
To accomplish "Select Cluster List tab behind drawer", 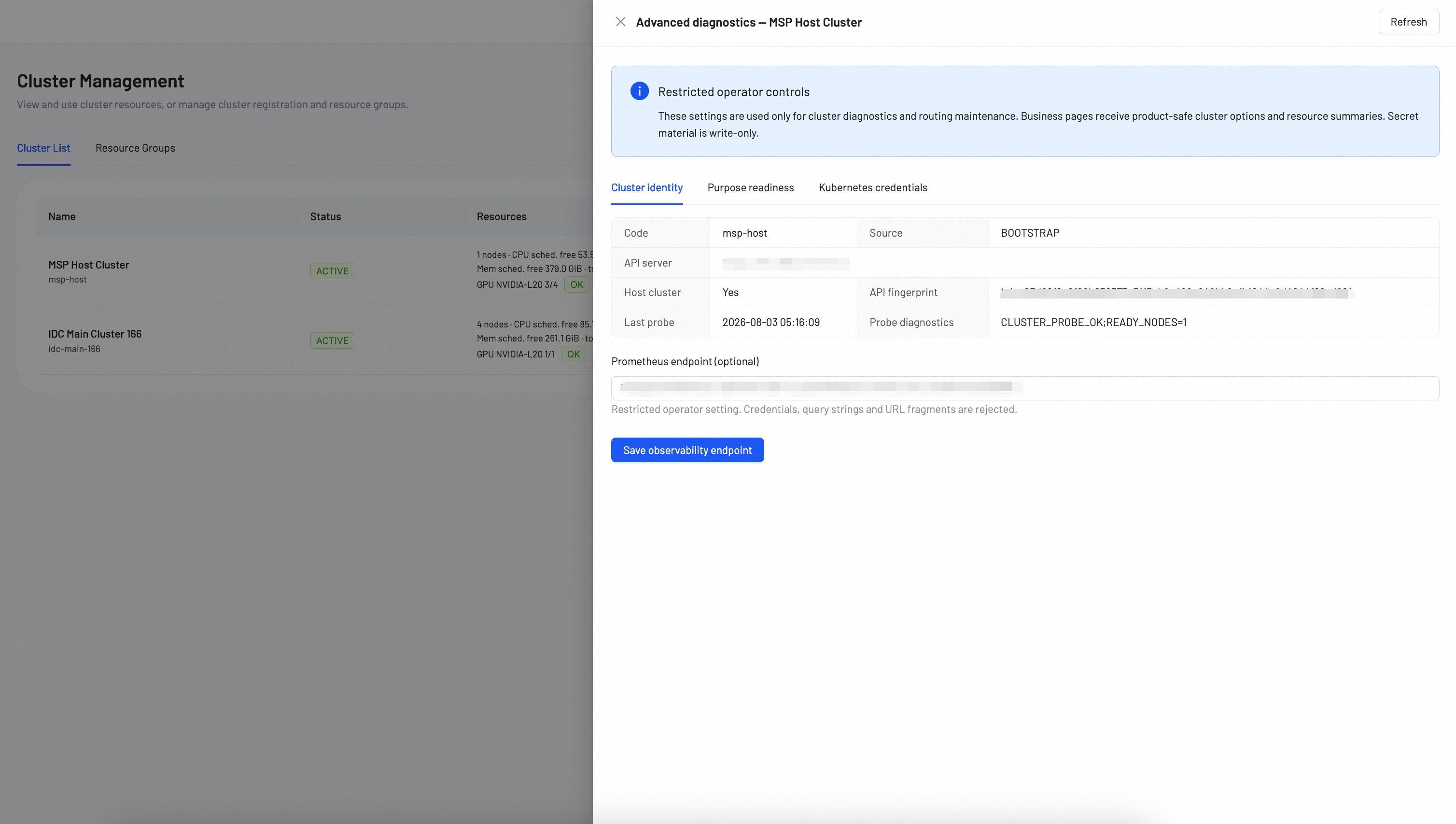I will [x=43, y=148].
